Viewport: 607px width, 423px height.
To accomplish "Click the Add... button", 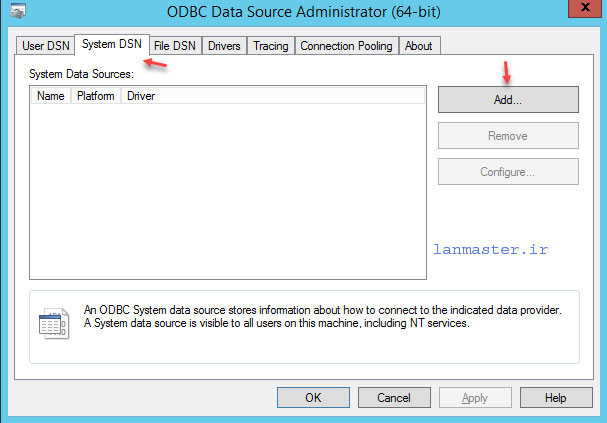I will click(x=508, y=99).
